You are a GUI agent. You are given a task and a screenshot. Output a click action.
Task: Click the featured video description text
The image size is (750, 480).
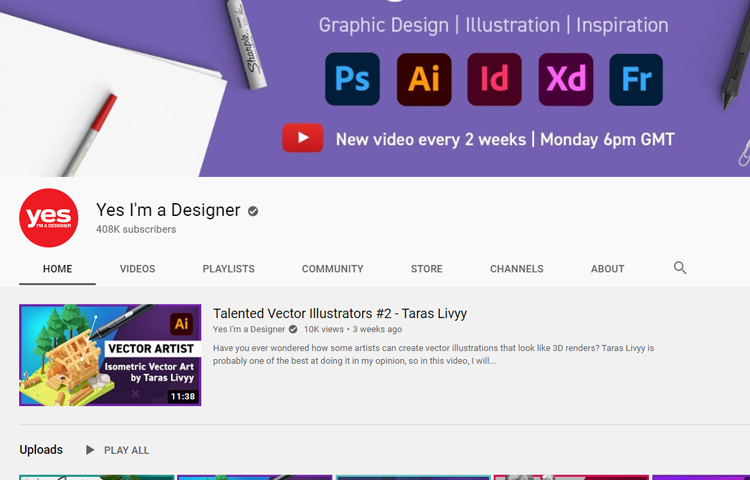[433, 354]
